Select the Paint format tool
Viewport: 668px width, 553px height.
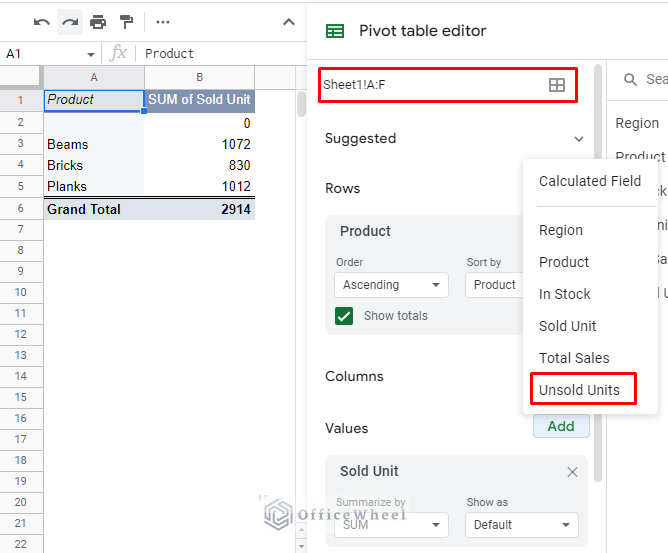tap(126, 22)
